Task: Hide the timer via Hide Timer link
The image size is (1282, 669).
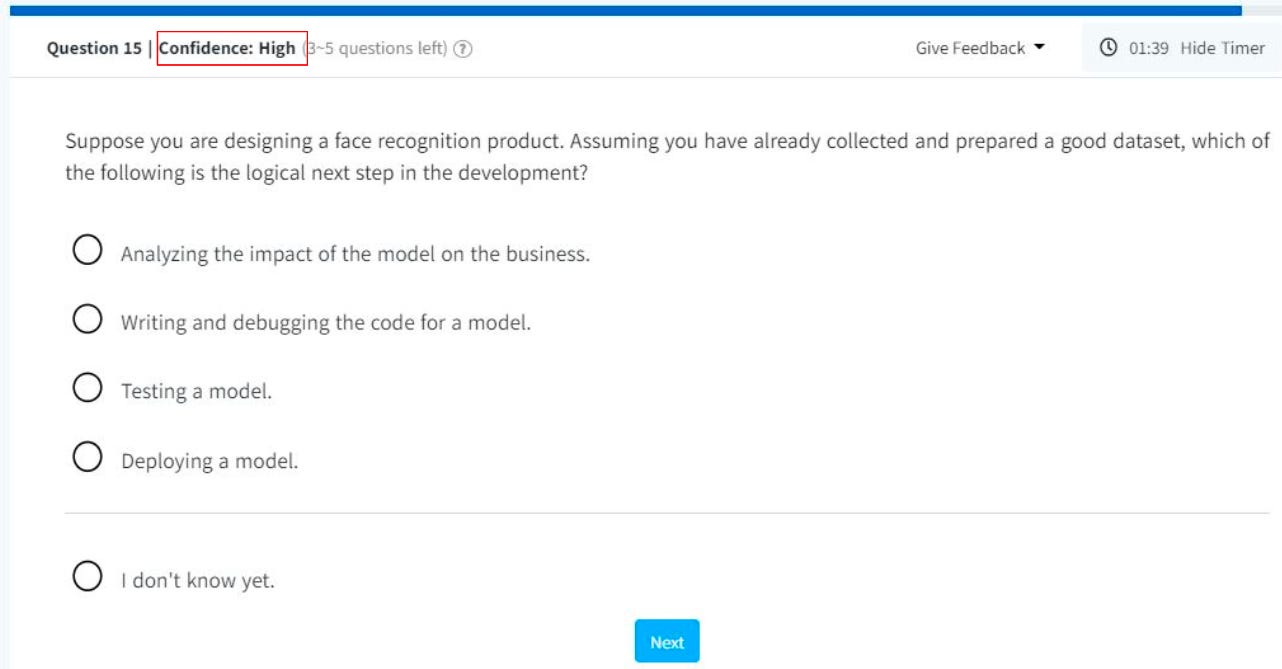Action: pyautogui.click(x=1222, y=48)
